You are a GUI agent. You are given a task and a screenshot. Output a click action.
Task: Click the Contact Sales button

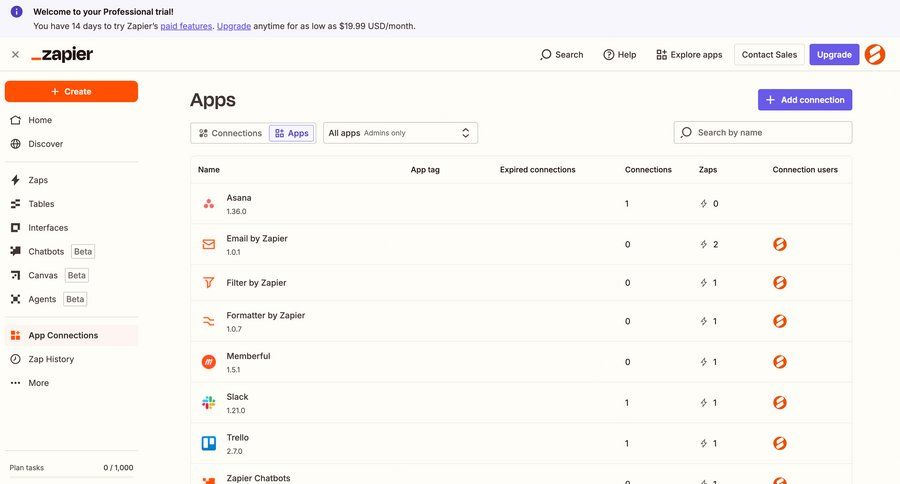769,55
